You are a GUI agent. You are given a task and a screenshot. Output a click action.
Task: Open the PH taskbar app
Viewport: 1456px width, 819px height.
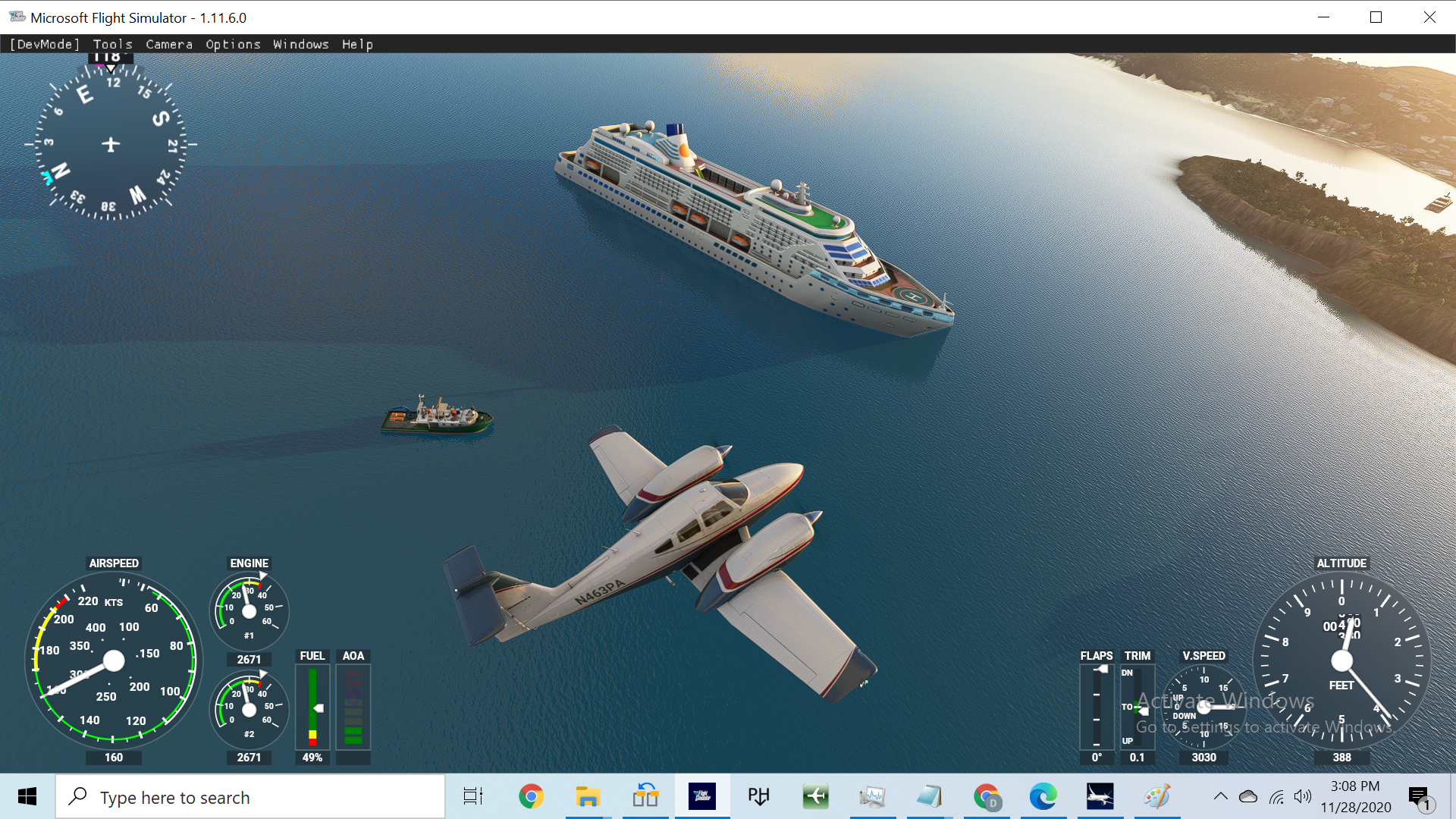(759, 797)
